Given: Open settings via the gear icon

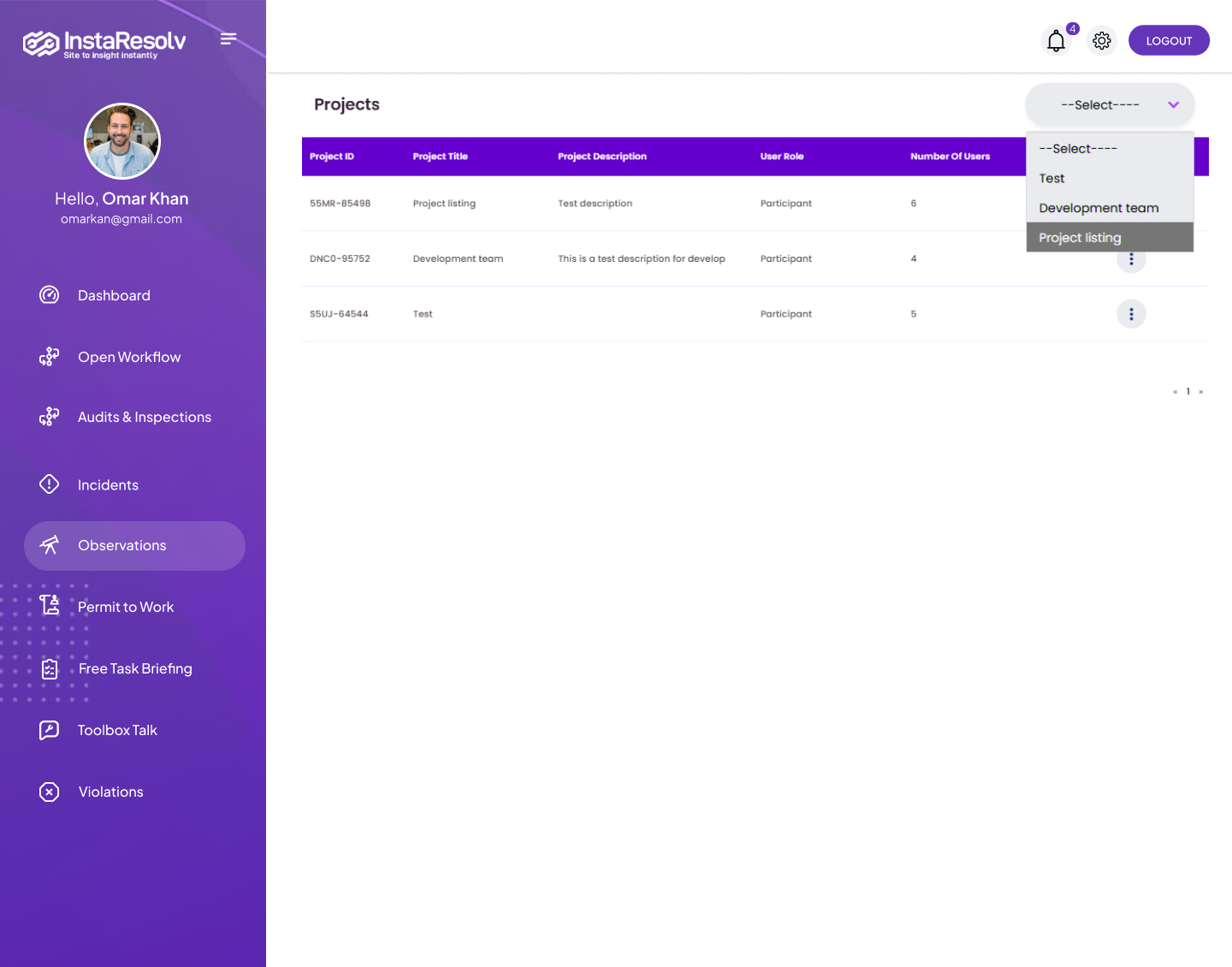Looking at the screenshot, I should [1102, 41].
